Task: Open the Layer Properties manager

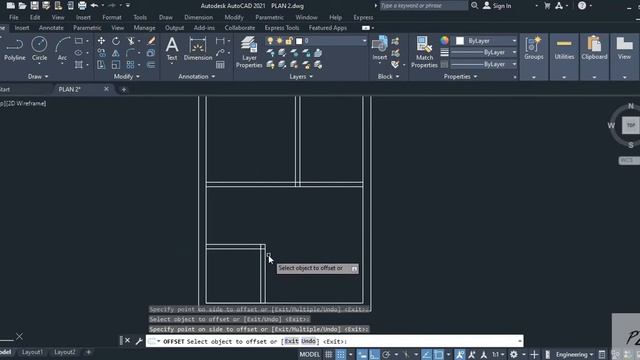Action: (249, 52)
